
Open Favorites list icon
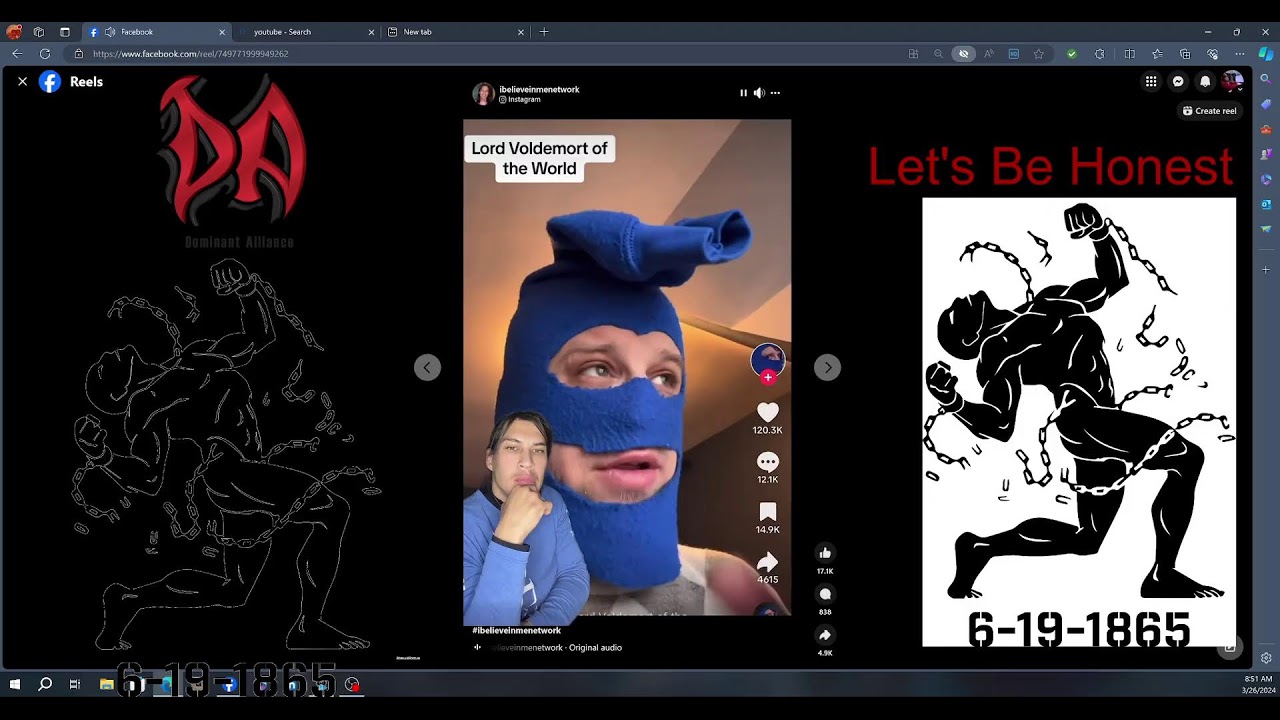pyautogui.click(x=1157, y=54)
